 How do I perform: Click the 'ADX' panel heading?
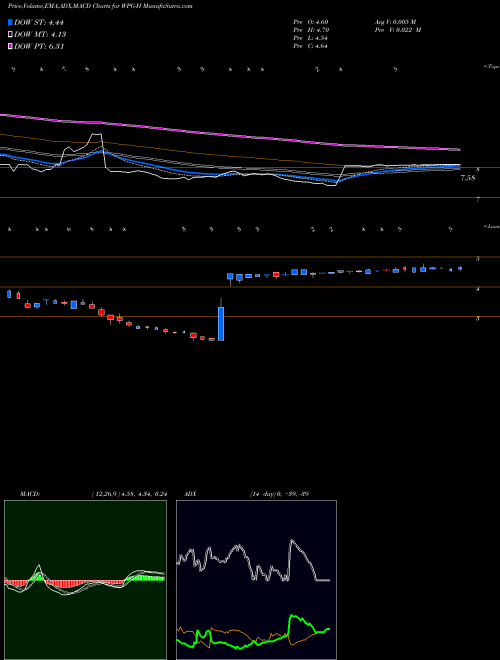(190, 494)
